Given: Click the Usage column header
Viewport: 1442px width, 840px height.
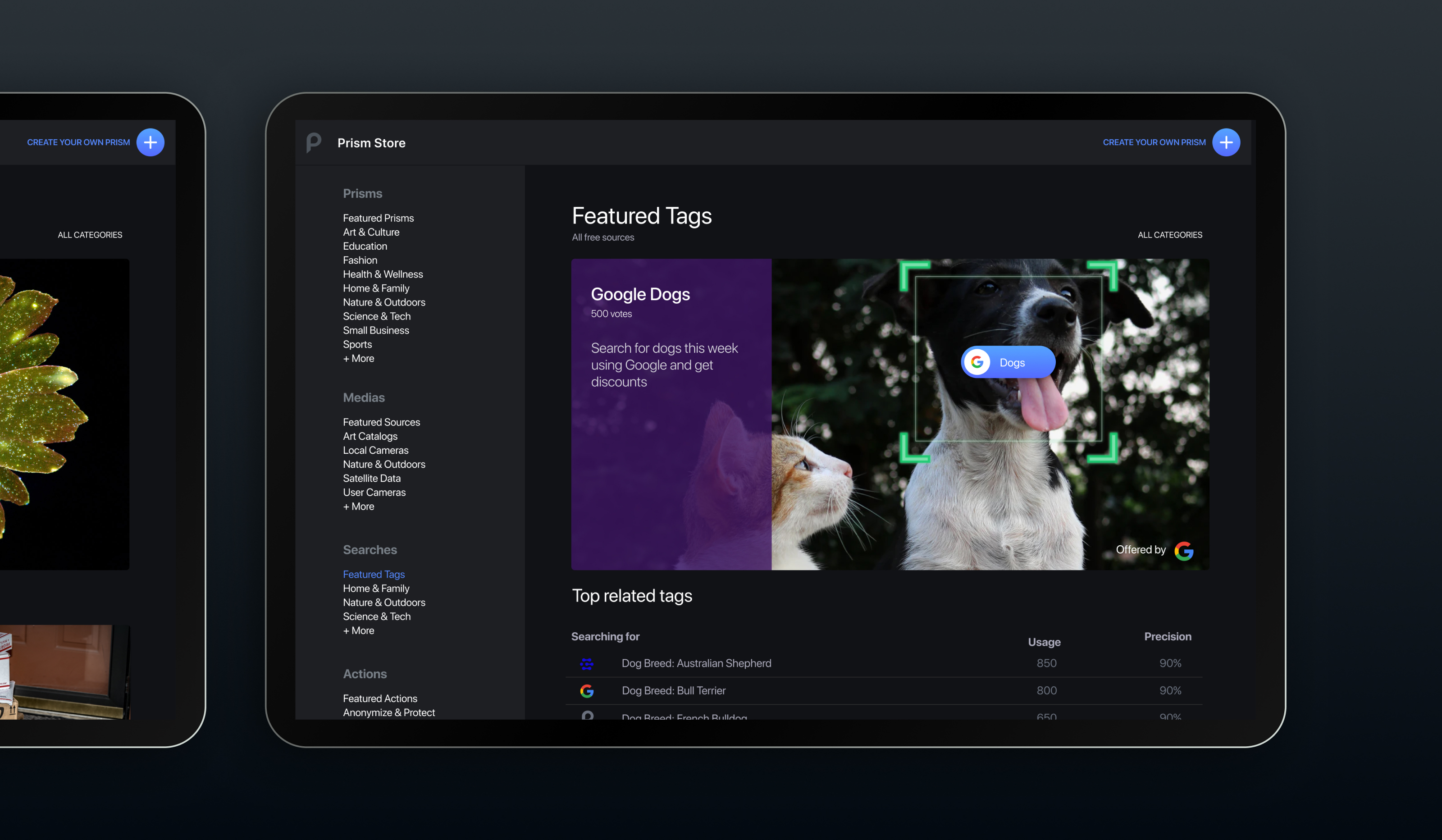Looking at the screenshot, I should click(1044, 642).
